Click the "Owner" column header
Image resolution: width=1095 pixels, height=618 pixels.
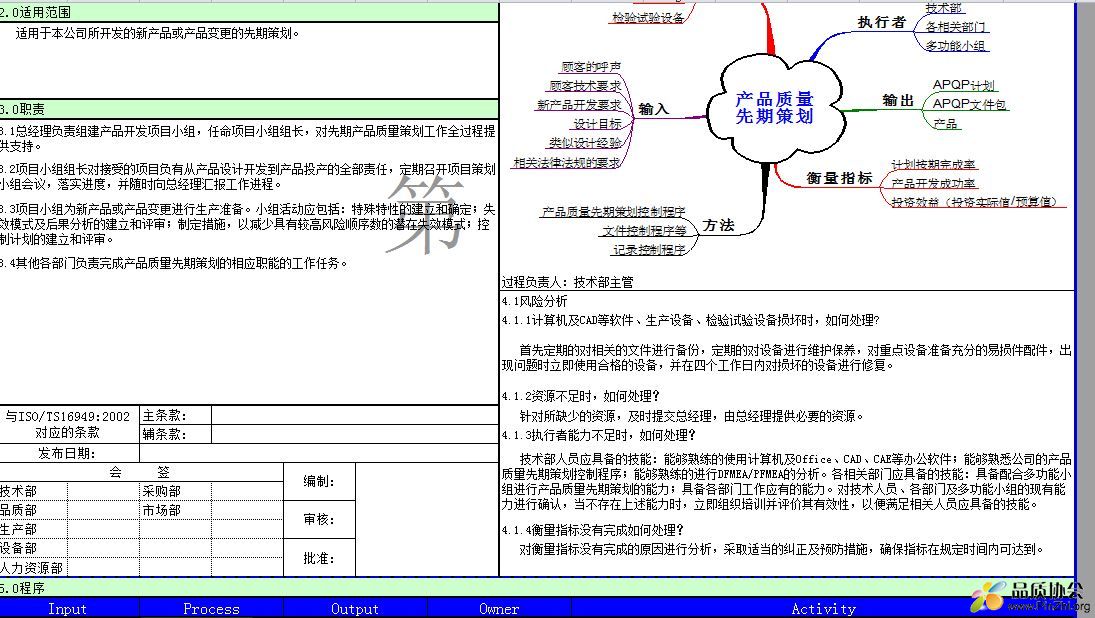[x=499, y=609]
